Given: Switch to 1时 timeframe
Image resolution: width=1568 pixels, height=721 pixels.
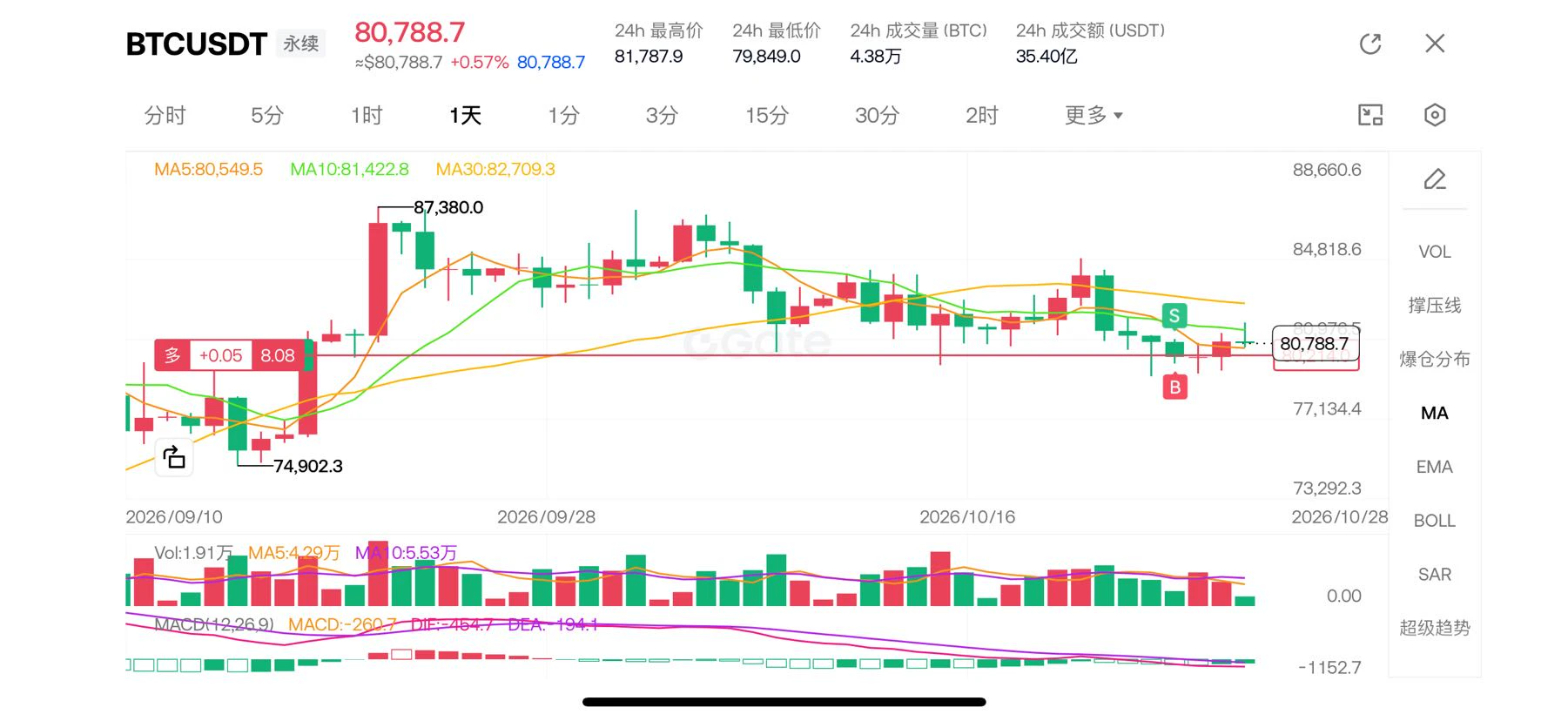Looking at the screenshot, I should [367, 115].
